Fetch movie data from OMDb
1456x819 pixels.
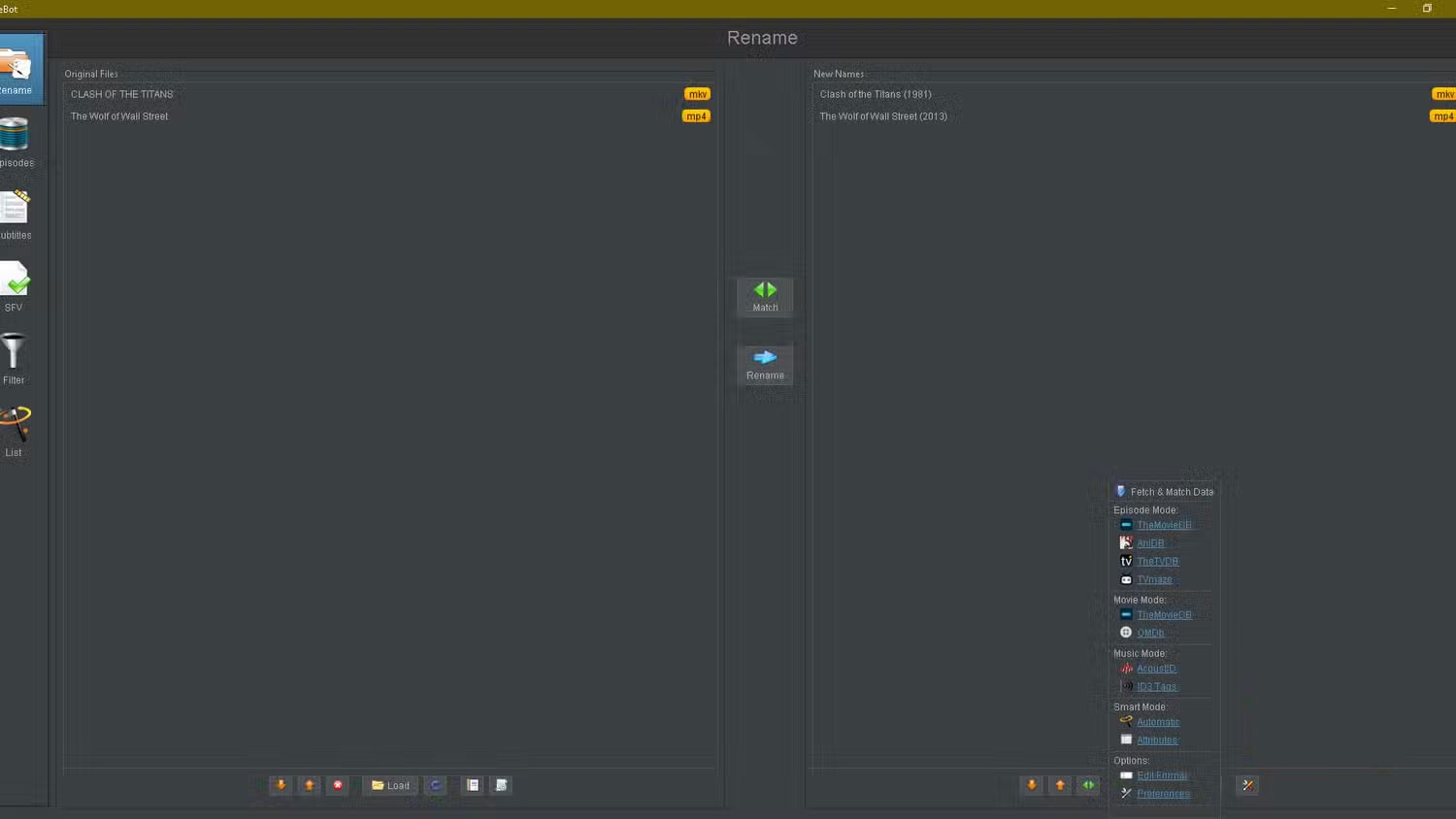1150,632
